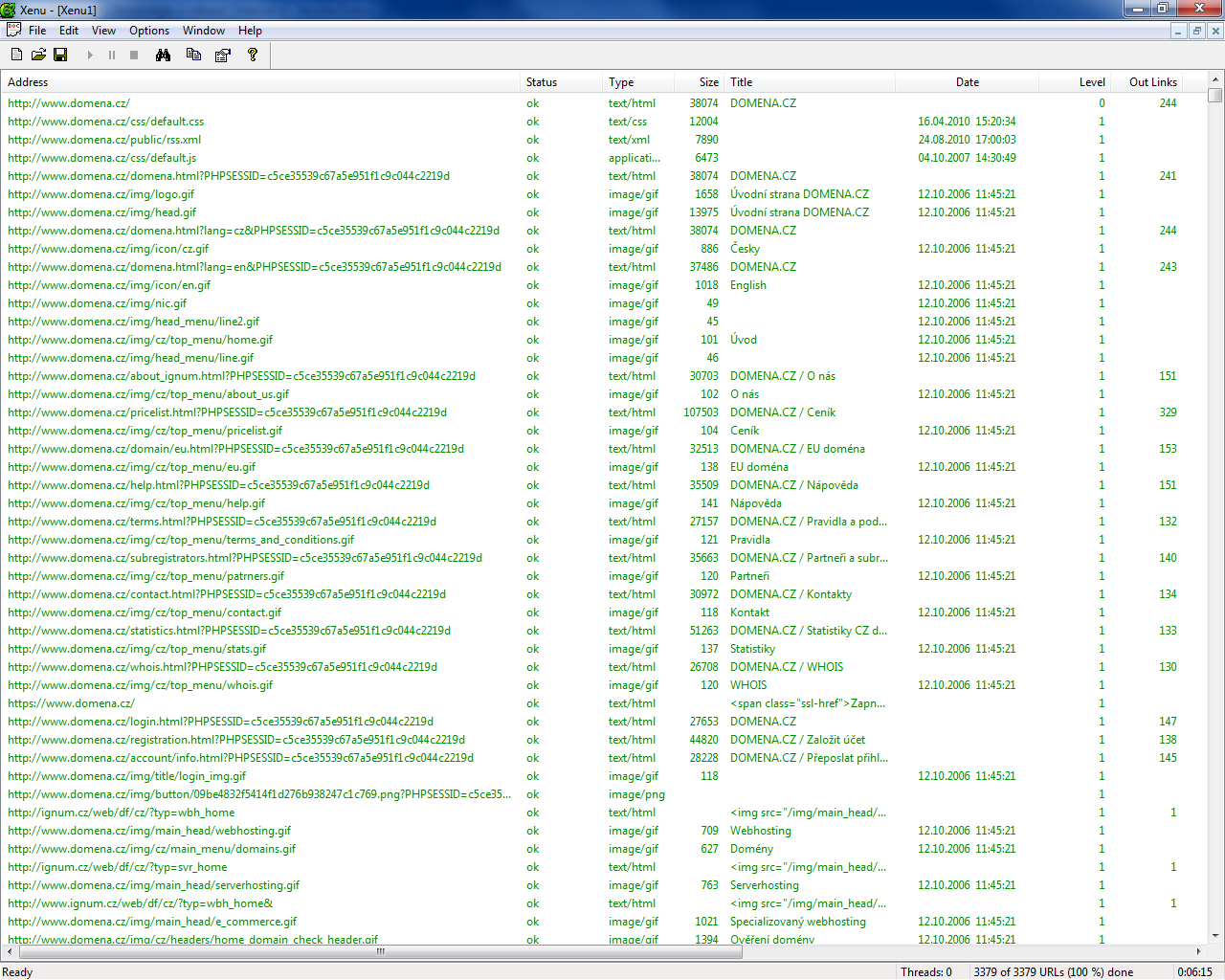The width and height of the screenshot is (1225, 980).
Task: Click title 'DOMENA.CZ / EU doména'
Action: (x=797, y=449)
